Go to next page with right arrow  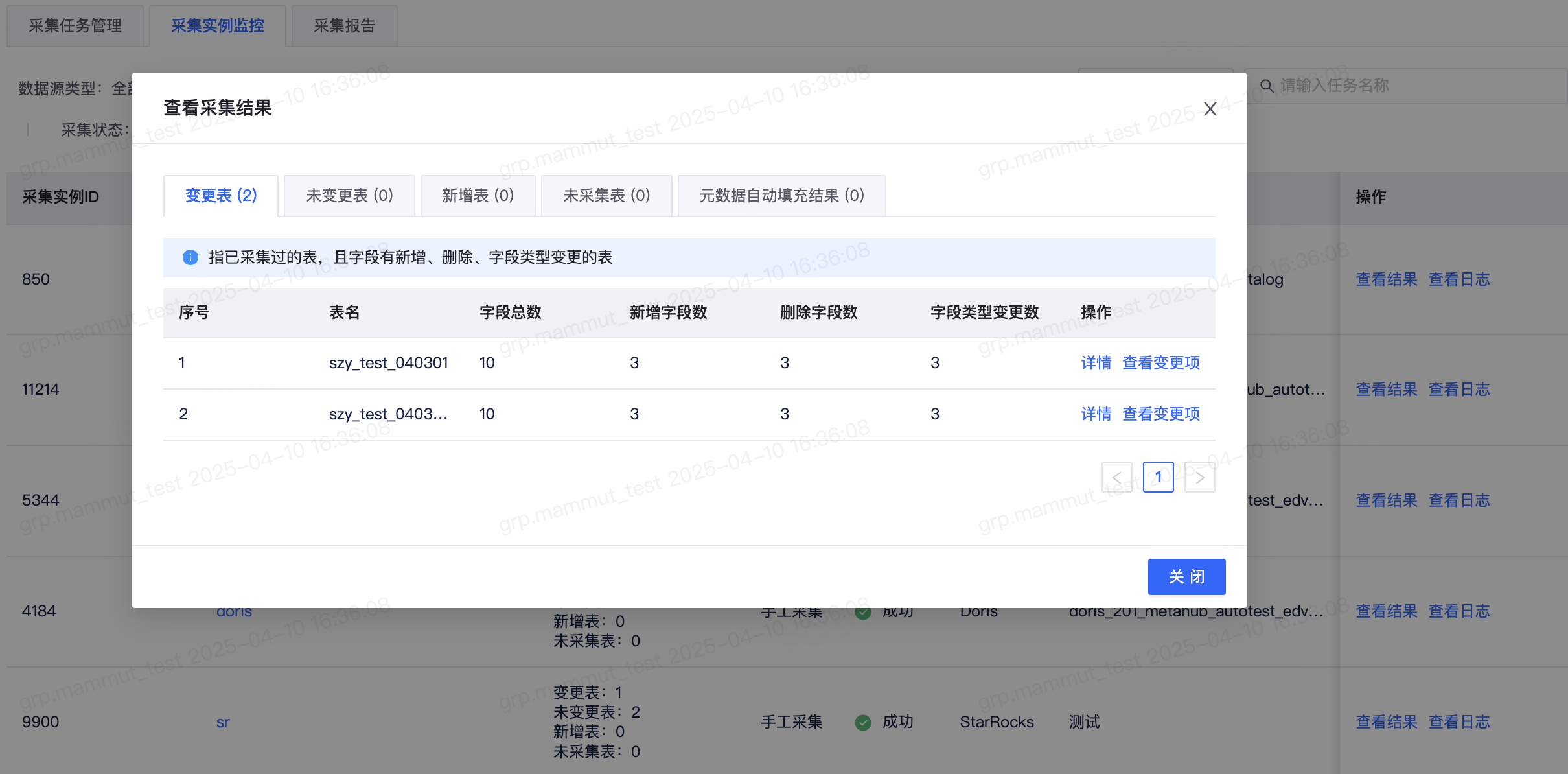pos(1200,477)
